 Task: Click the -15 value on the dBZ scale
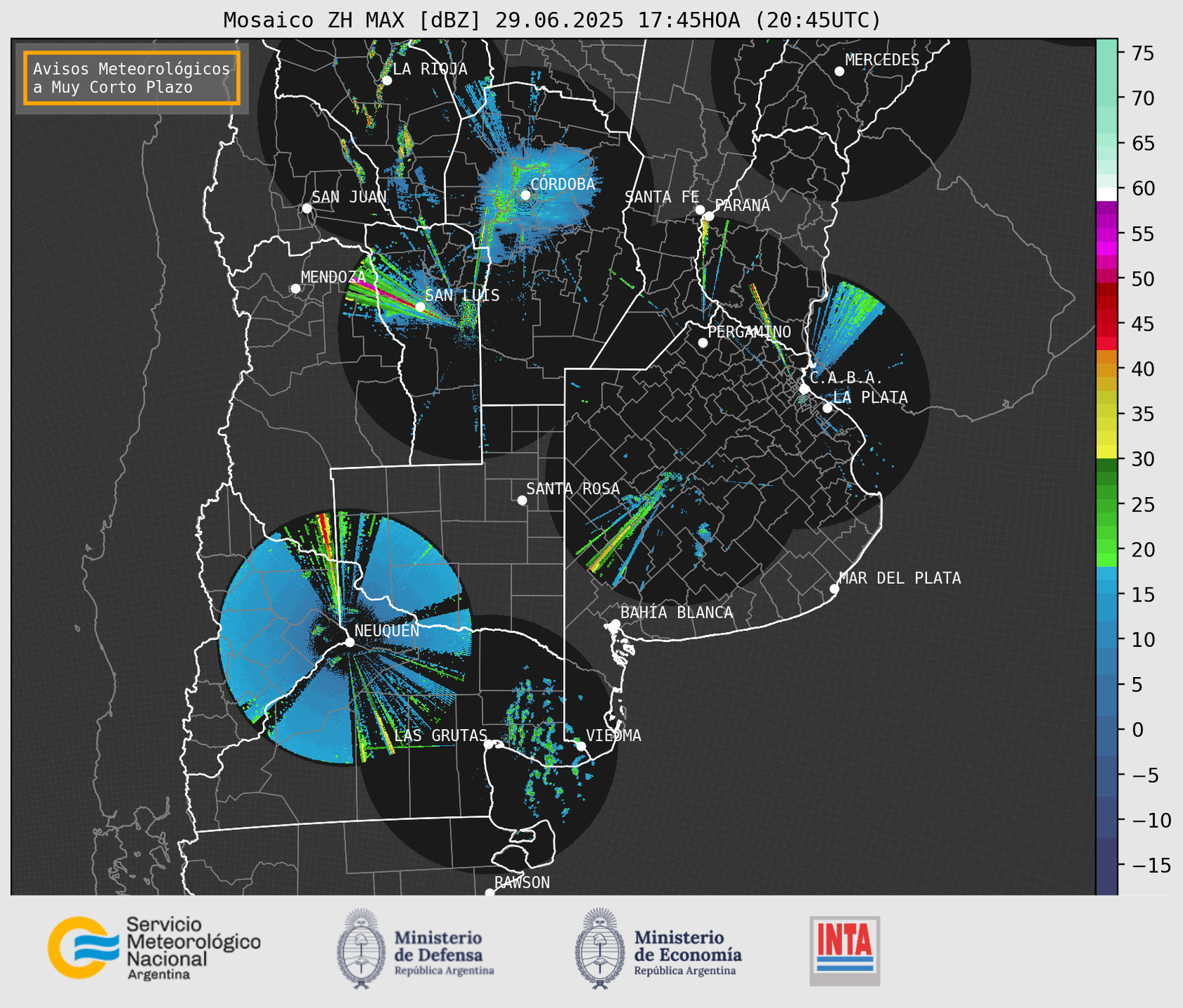(x=1151, y=866)
